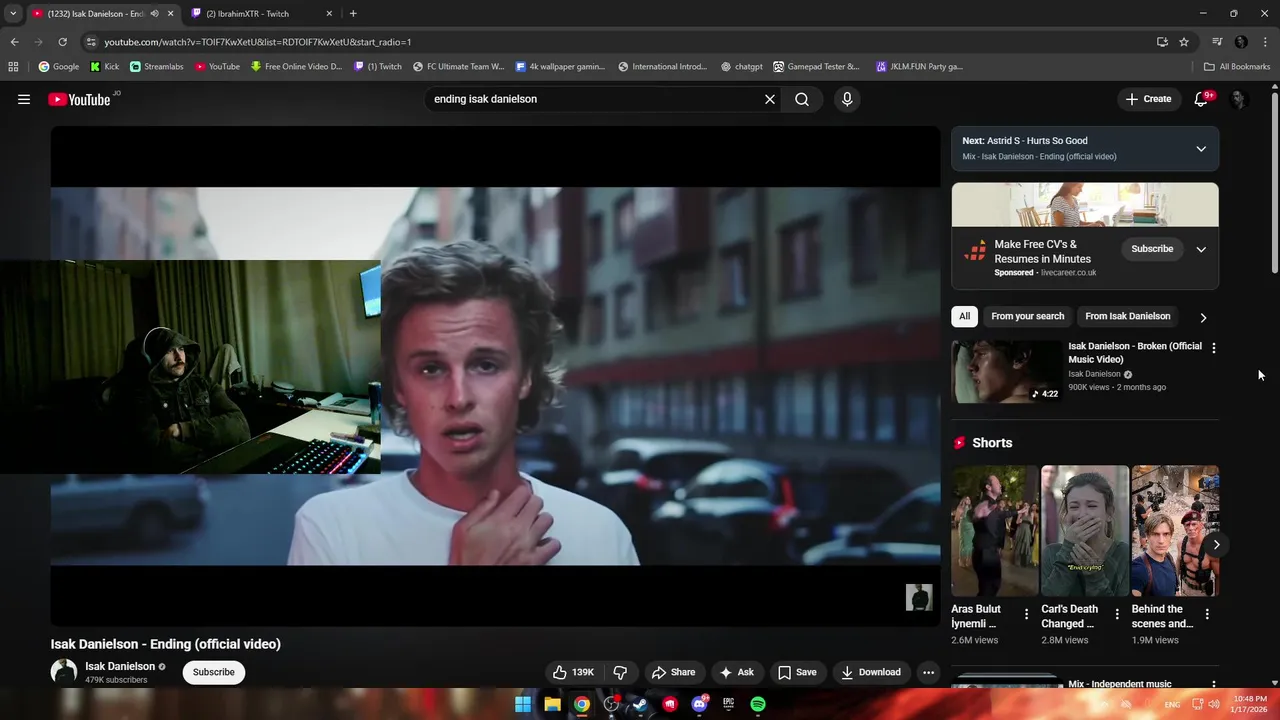Open Kick bookmark
Screen dimensions: 1280x720
click(x=105, y=67)
